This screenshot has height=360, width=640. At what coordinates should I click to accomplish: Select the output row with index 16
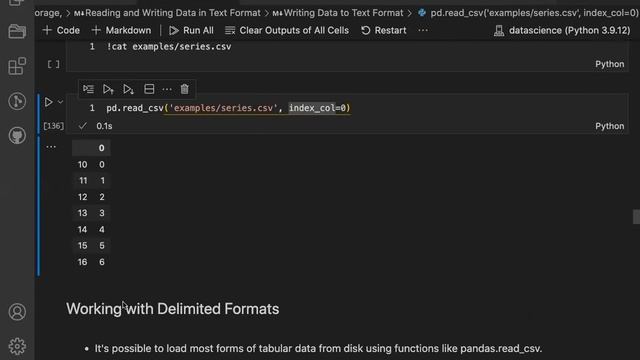click(91, 262)
